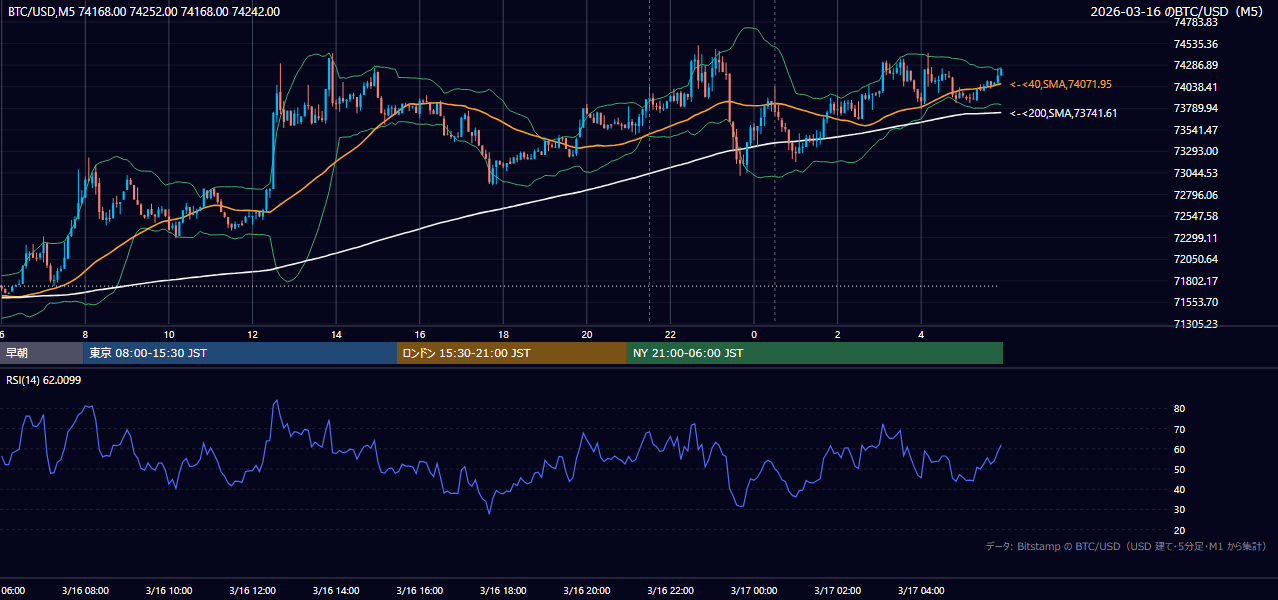
Task: Click the 71802.17 price axis label
Action: [1195, 281]
